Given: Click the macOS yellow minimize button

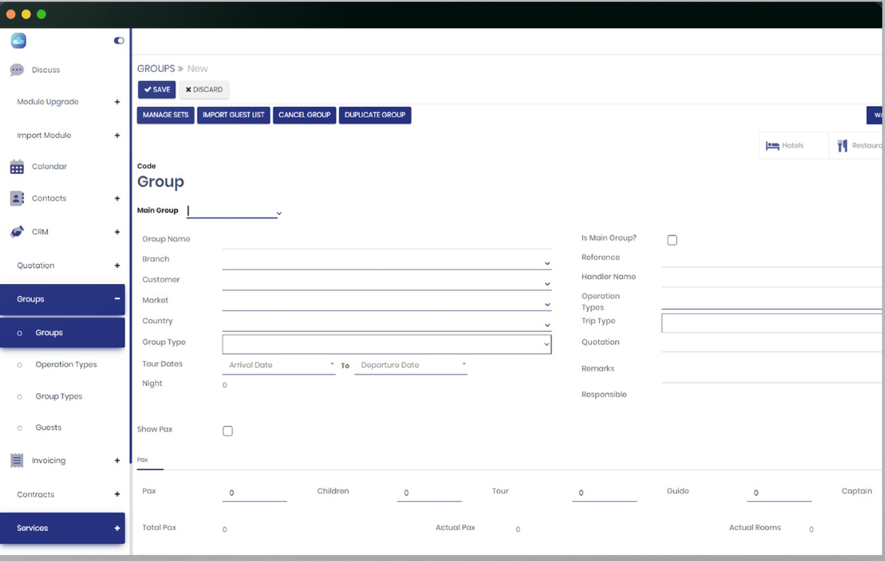Looking at the screenshot, I should click(26, 14).
